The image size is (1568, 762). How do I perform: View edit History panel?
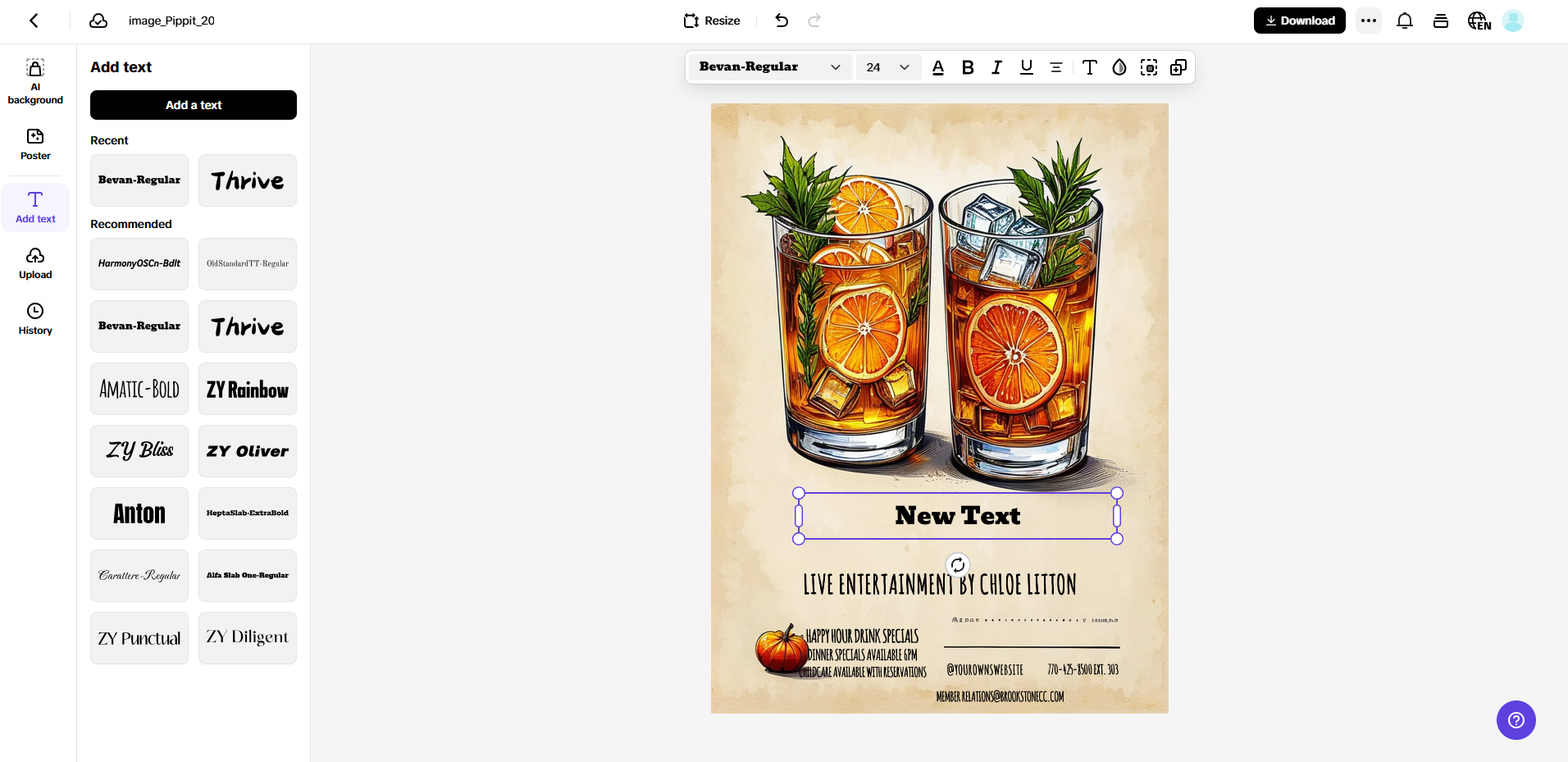coord(34,319)
